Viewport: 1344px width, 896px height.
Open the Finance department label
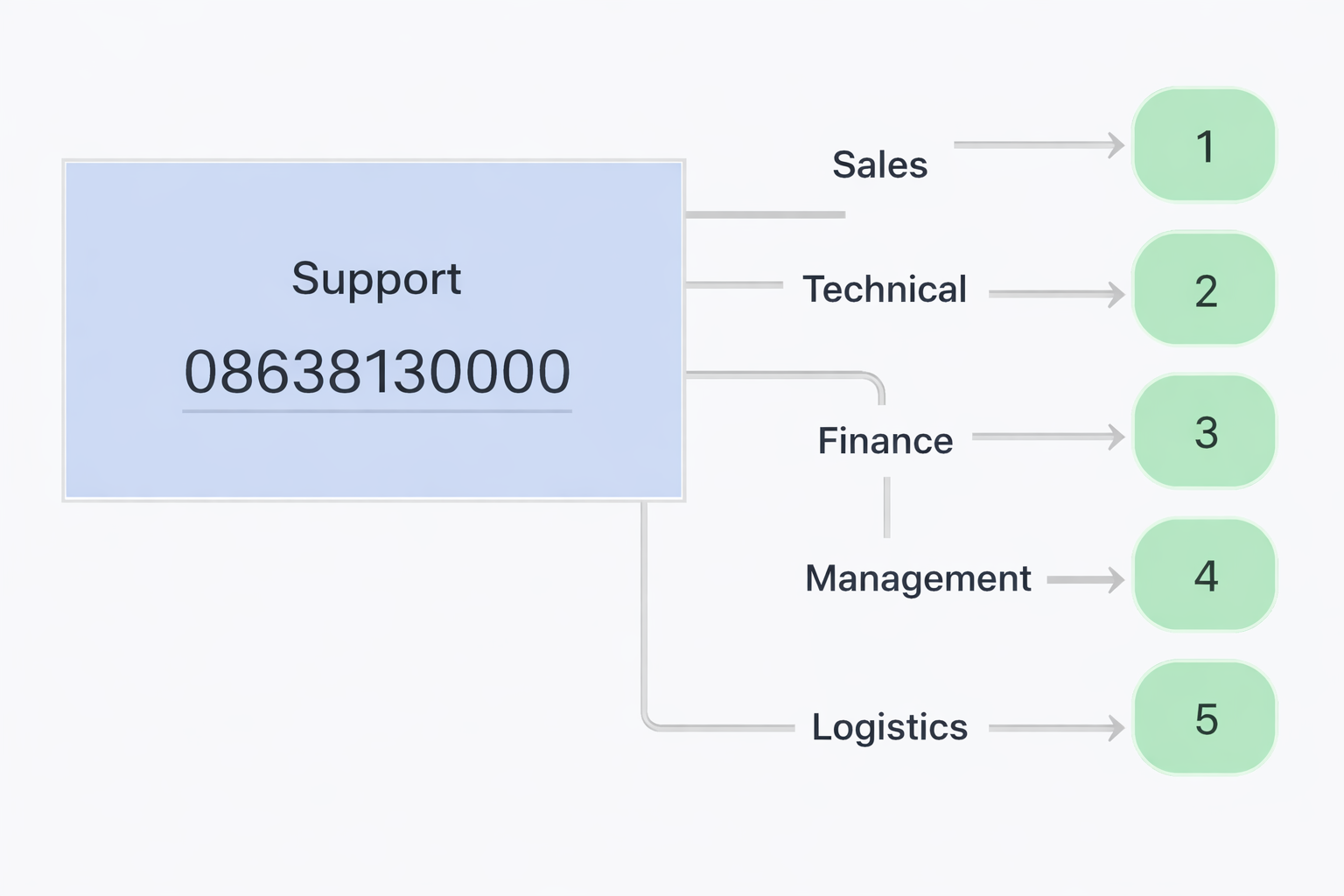885,441
